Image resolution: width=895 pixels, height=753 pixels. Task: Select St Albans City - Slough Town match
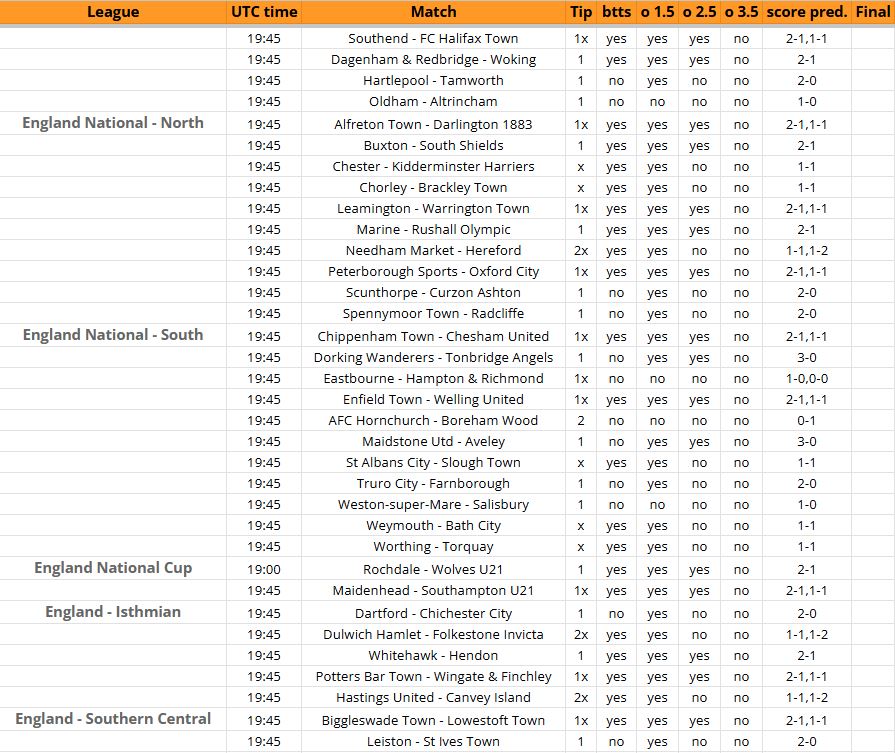433,462
